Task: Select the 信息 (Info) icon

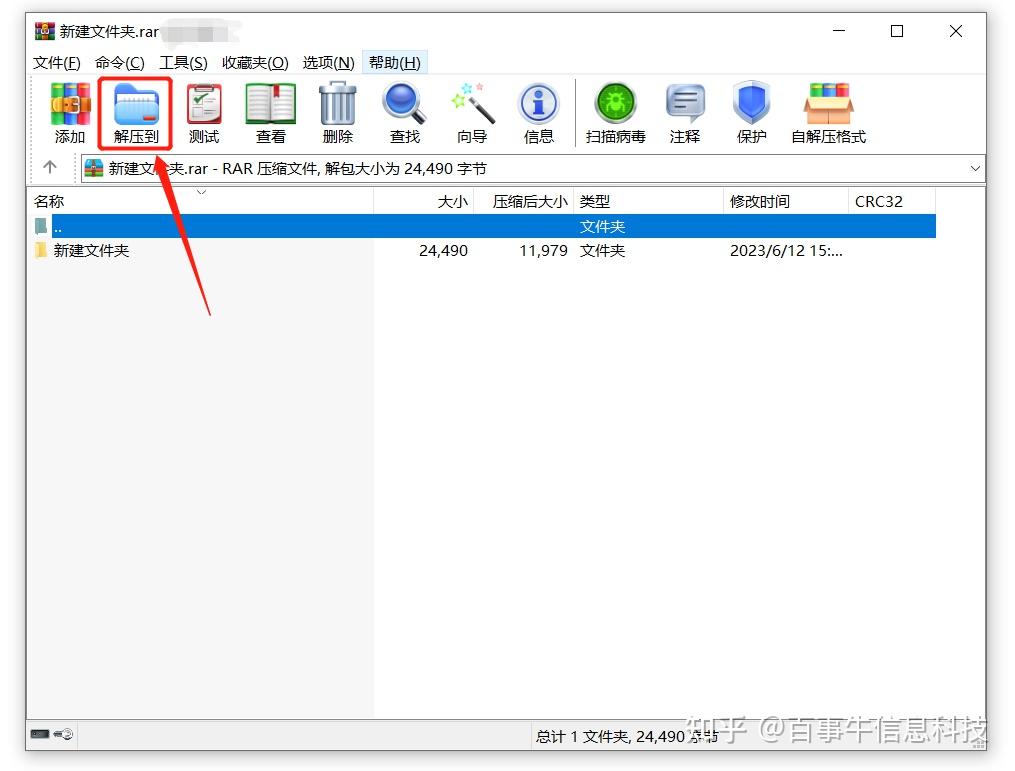Action: [538, 110]
